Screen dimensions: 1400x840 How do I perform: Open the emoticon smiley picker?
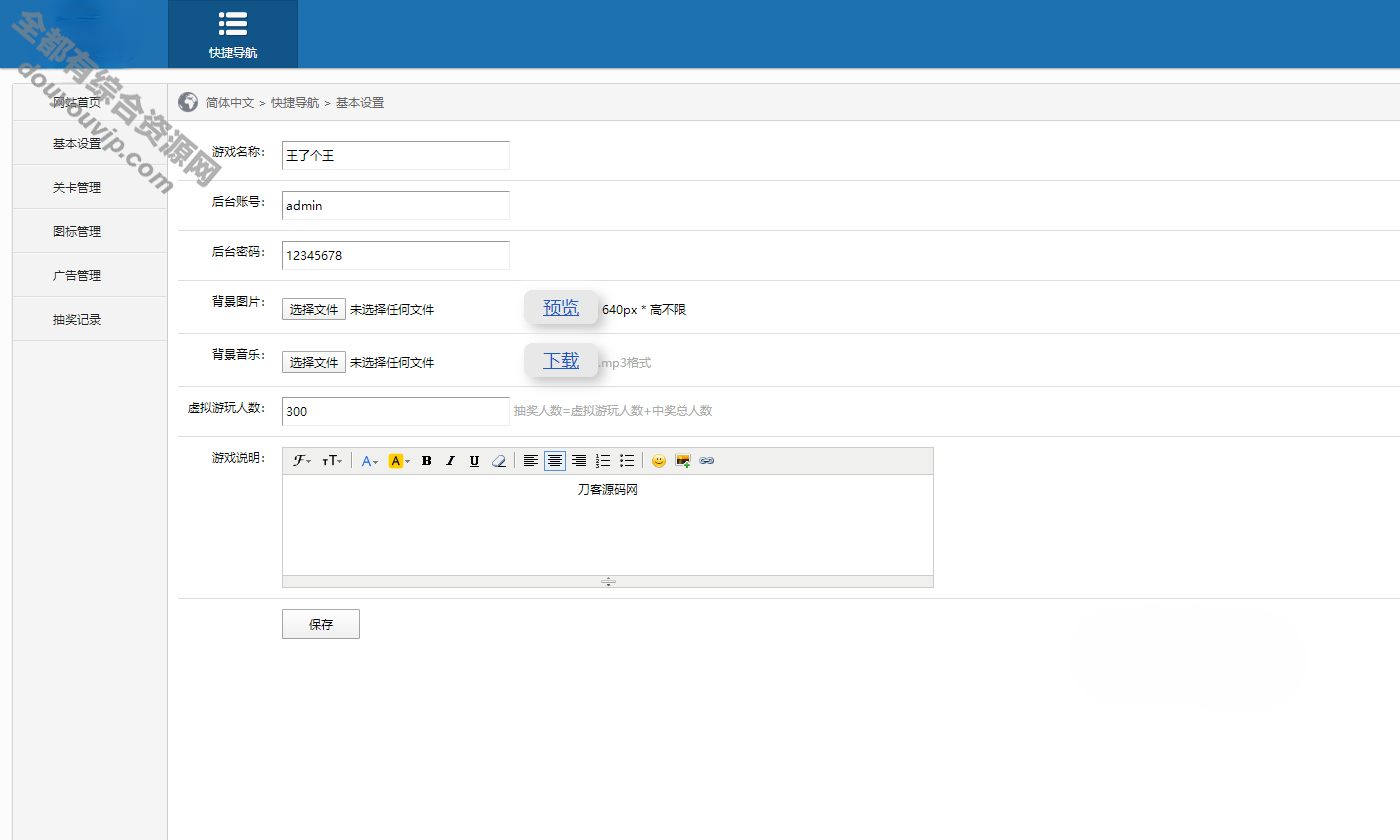pos(658,461)
